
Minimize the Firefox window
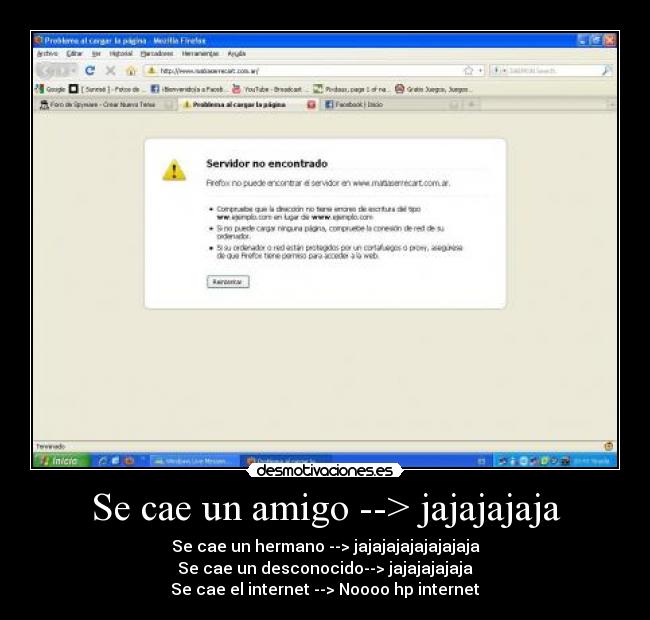(x=583, y=40)
